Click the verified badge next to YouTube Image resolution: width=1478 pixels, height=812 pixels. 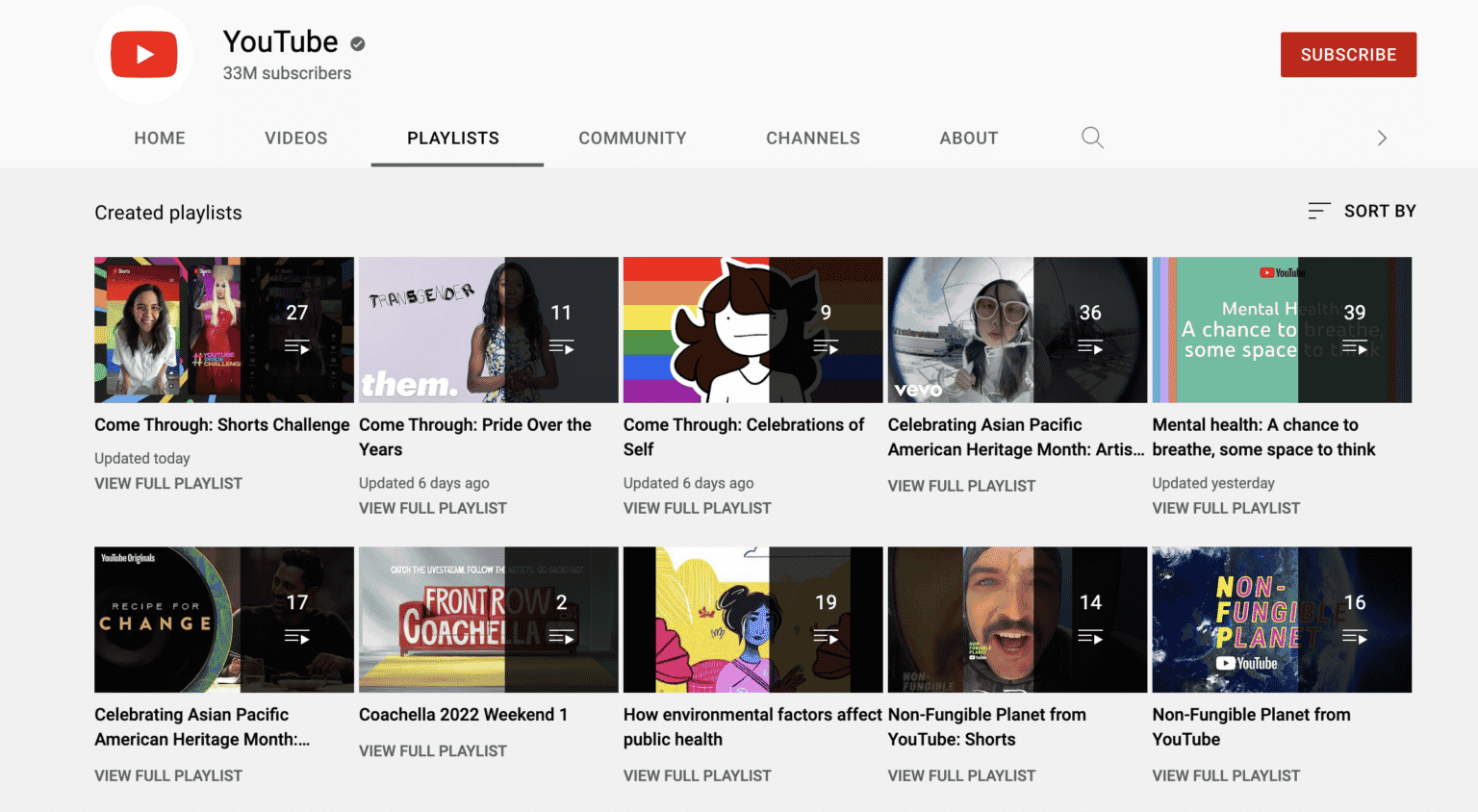pyautogui.click(x=356, y=43)
